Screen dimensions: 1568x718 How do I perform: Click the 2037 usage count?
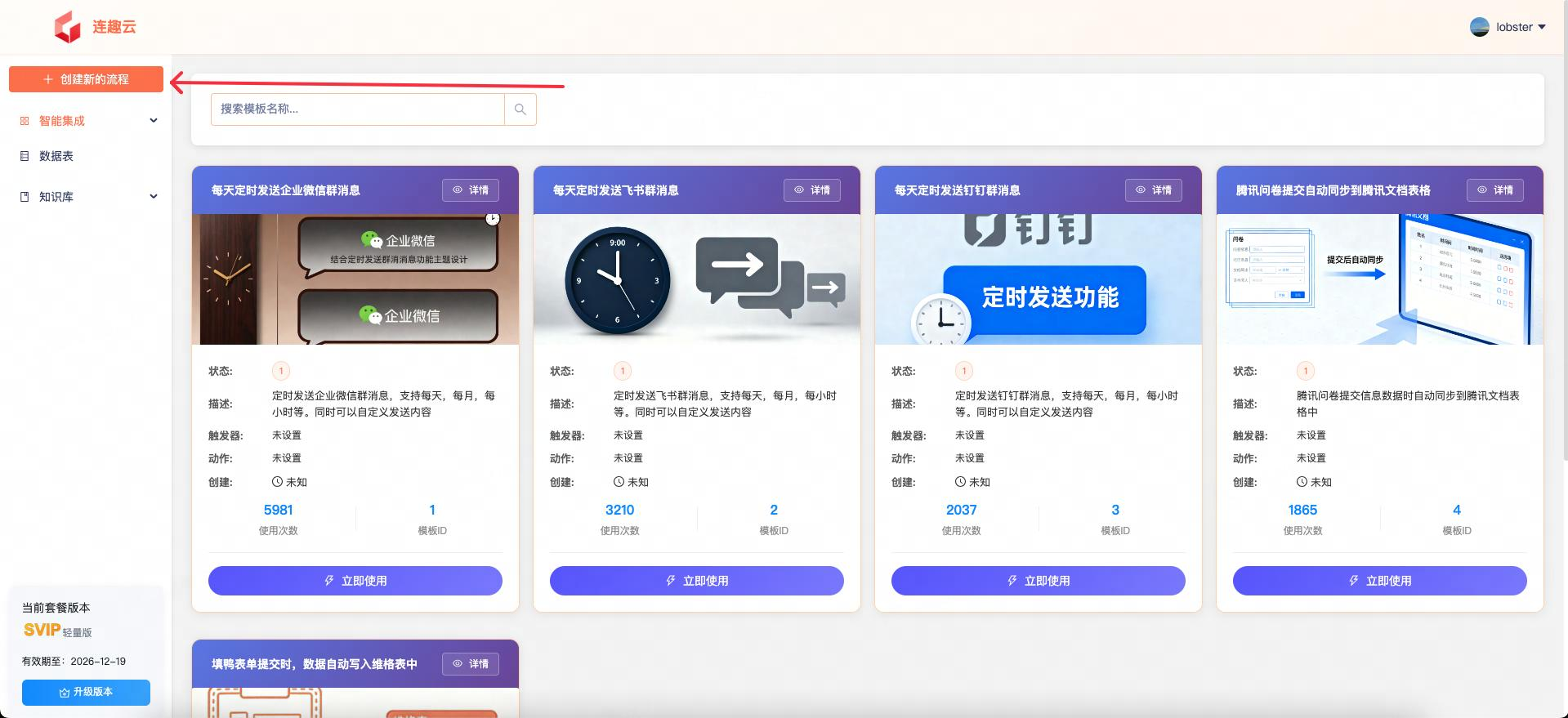coord(961,510)
